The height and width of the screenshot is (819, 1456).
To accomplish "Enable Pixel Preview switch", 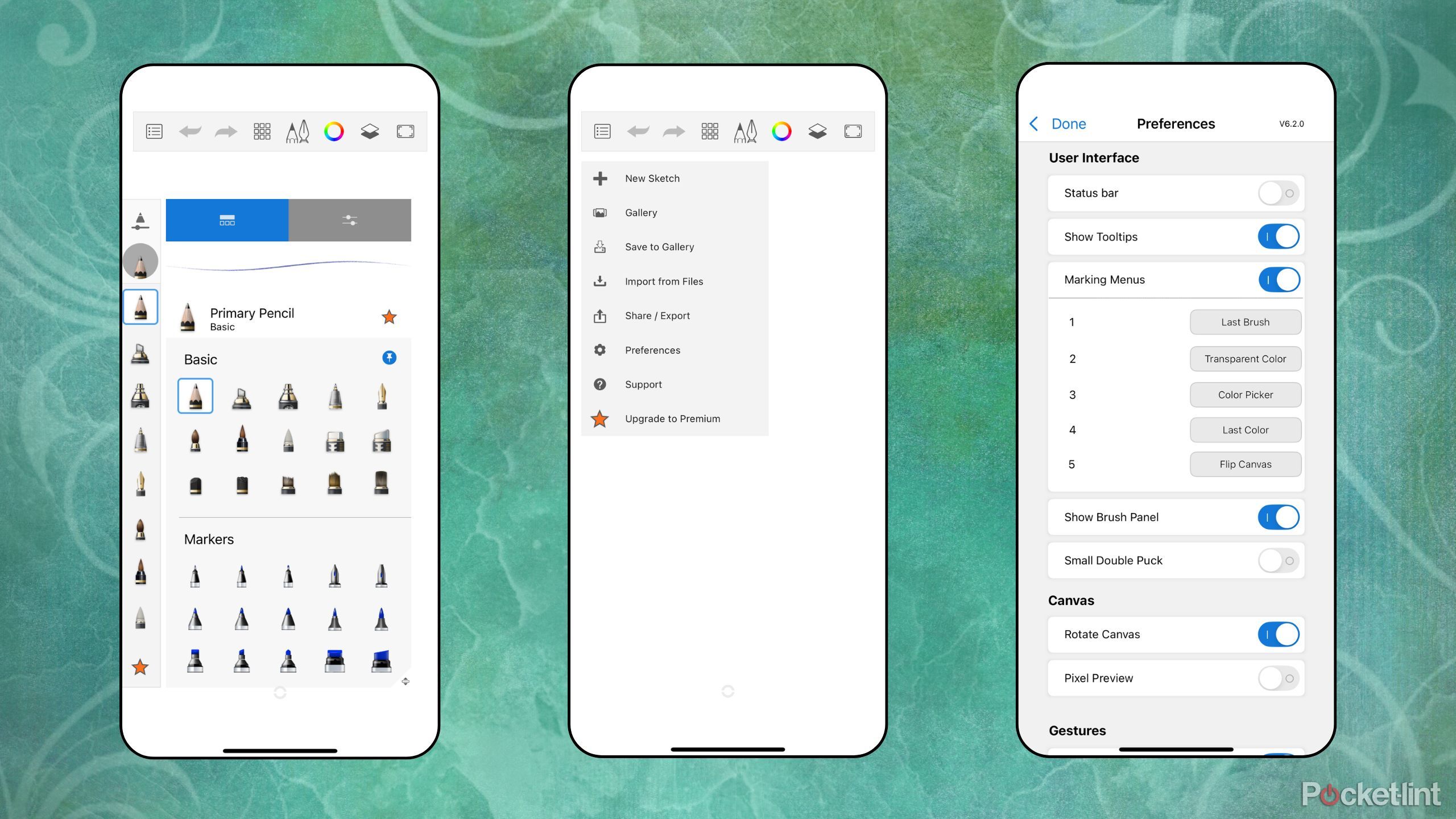I will [x=1279, y=679].
